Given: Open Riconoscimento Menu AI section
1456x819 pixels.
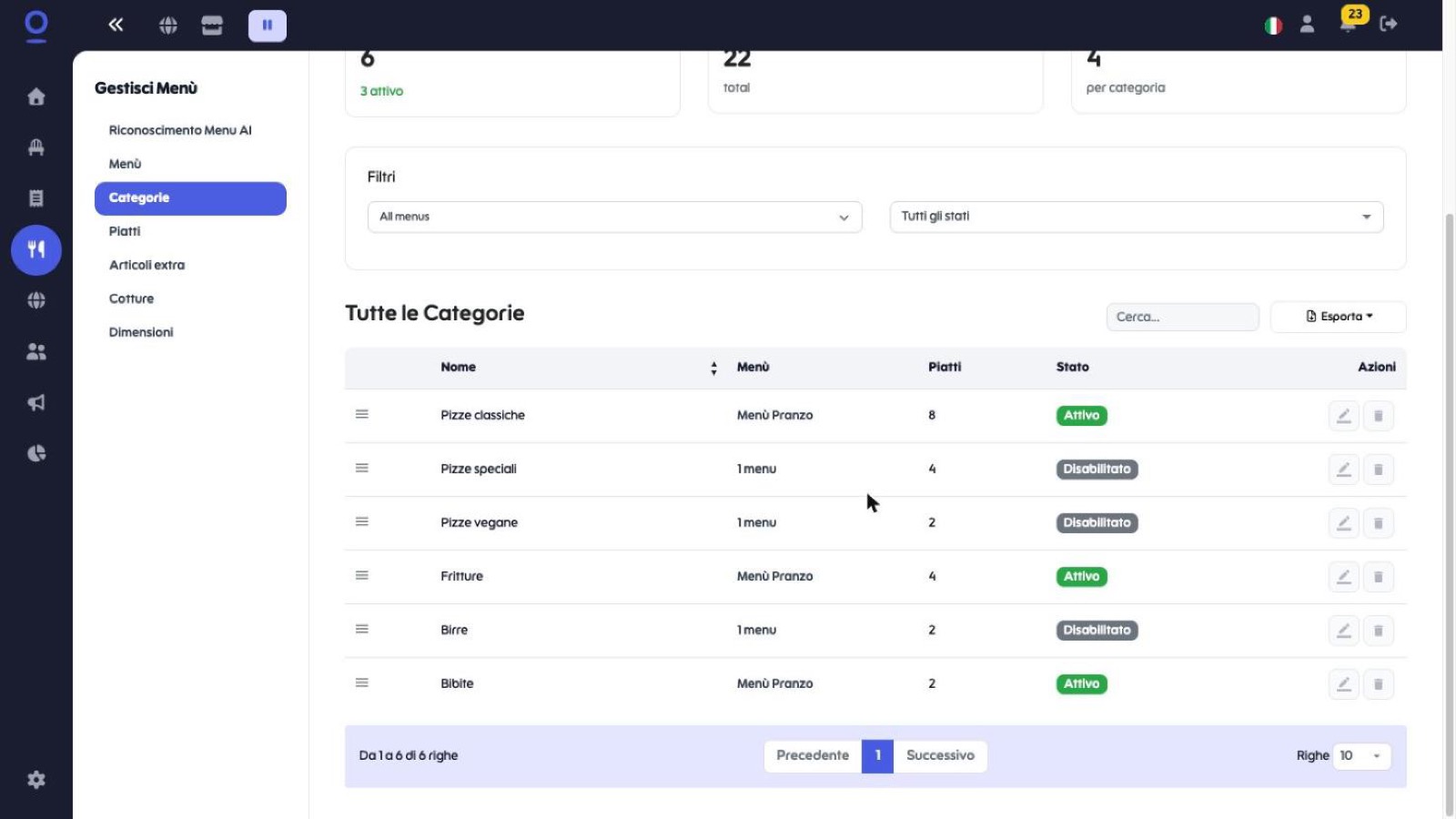Looking at the screenshot, I should 180,130.
